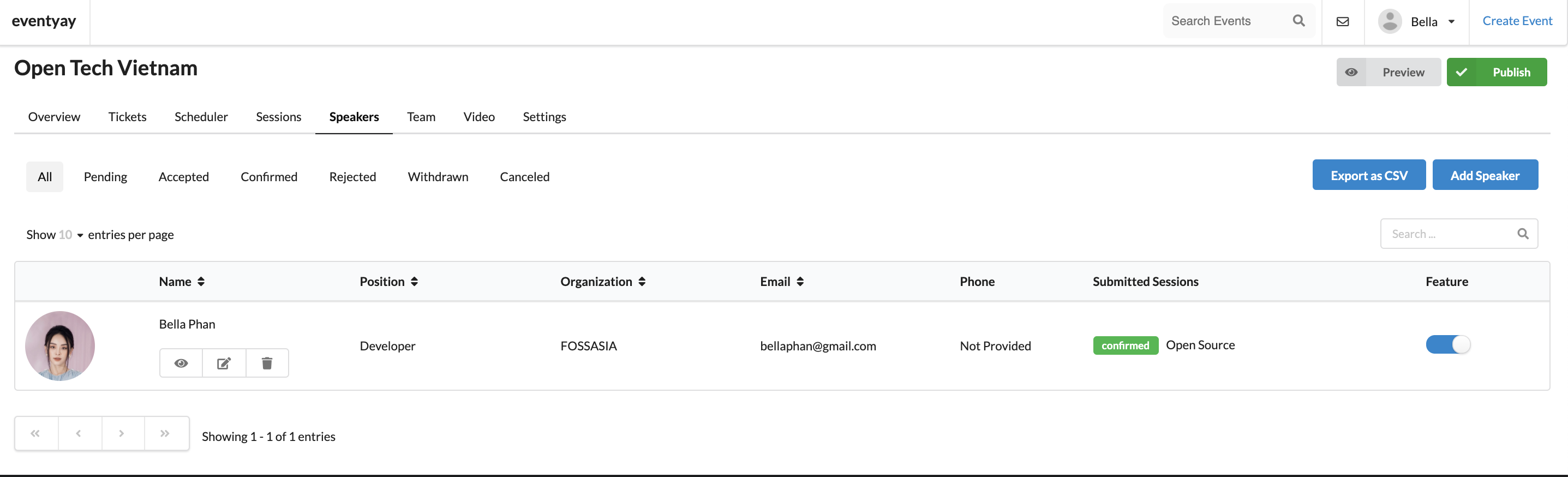Go to the next page arrow

[122, 433]
